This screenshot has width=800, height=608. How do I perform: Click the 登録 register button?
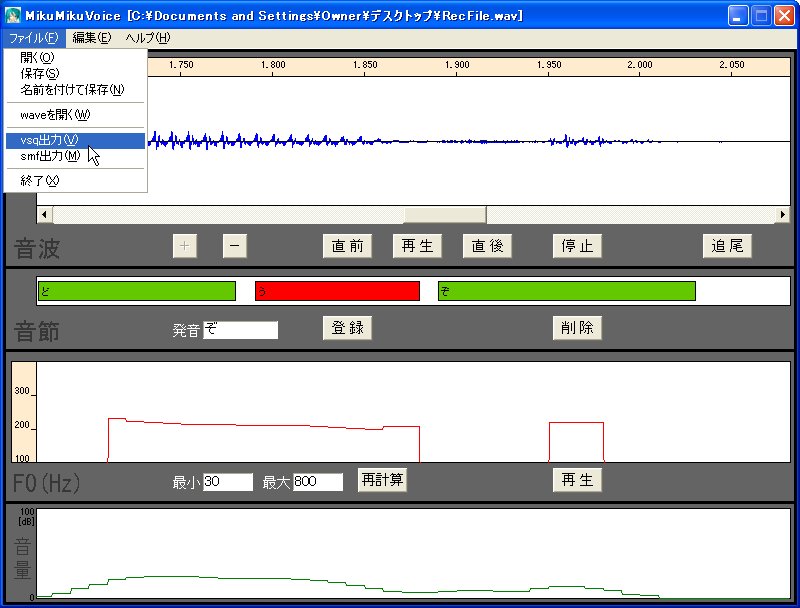pyautogui.click(x=347, y=327)
